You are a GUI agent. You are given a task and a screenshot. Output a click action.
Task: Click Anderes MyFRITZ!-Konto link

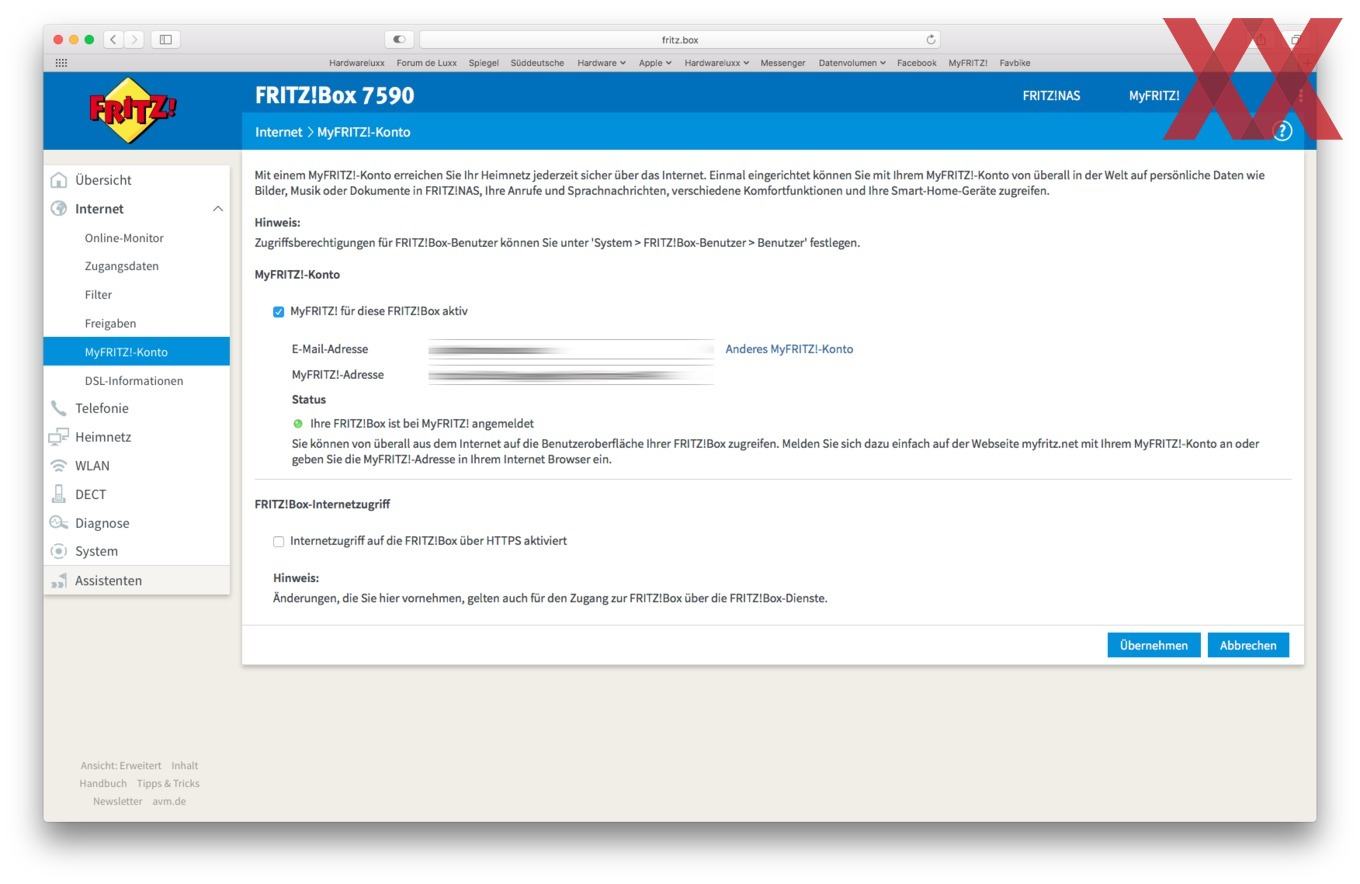pos(789,349)
